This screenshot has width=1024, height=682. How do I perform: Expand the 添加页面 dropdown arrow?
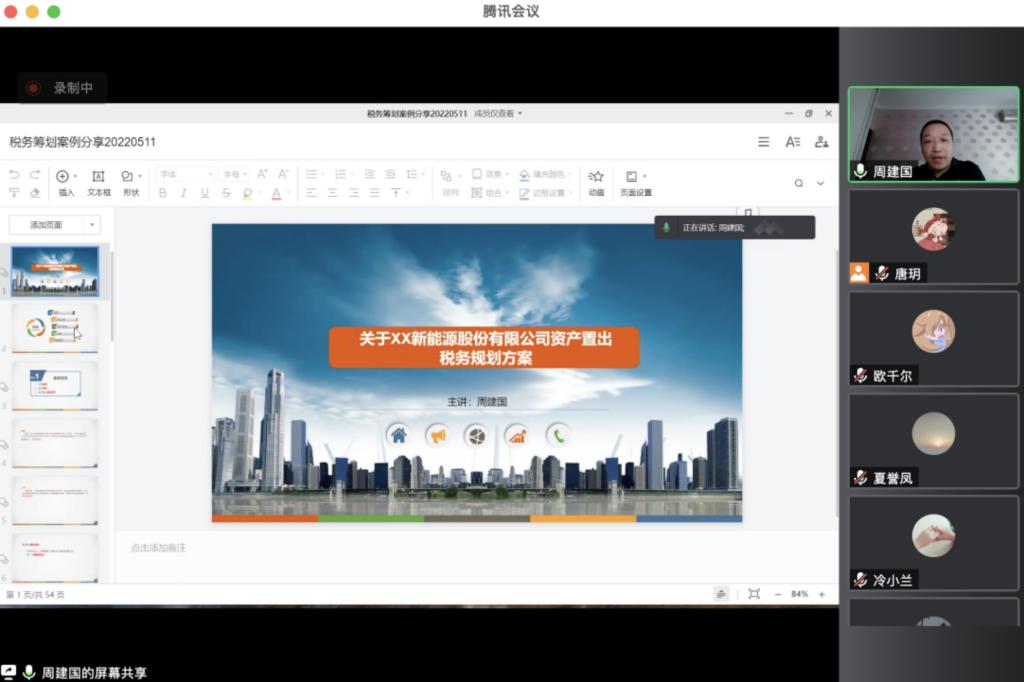(93, 225)
